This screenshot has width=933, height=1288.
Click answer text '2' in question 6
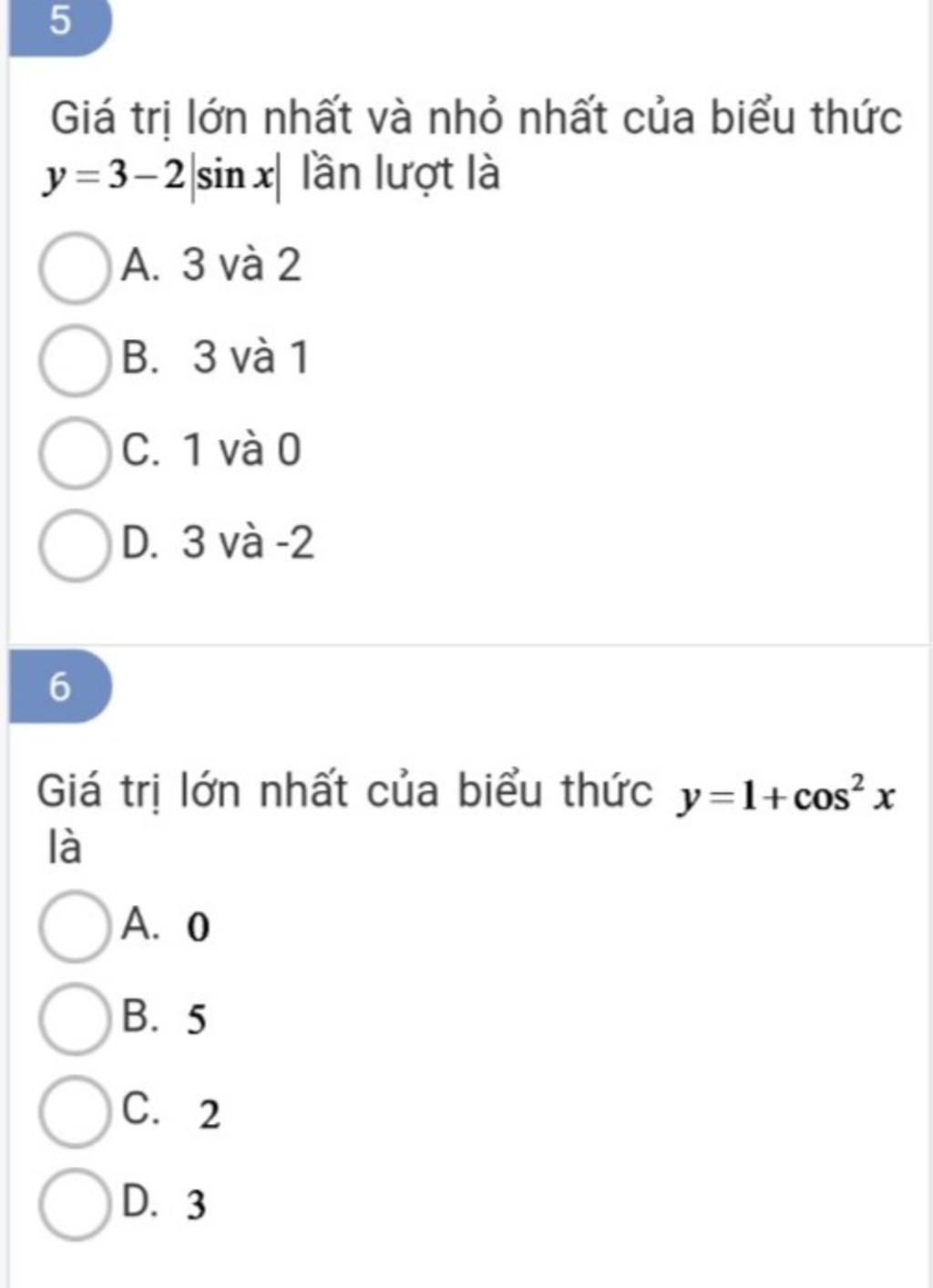click(x=209, y=1114)
